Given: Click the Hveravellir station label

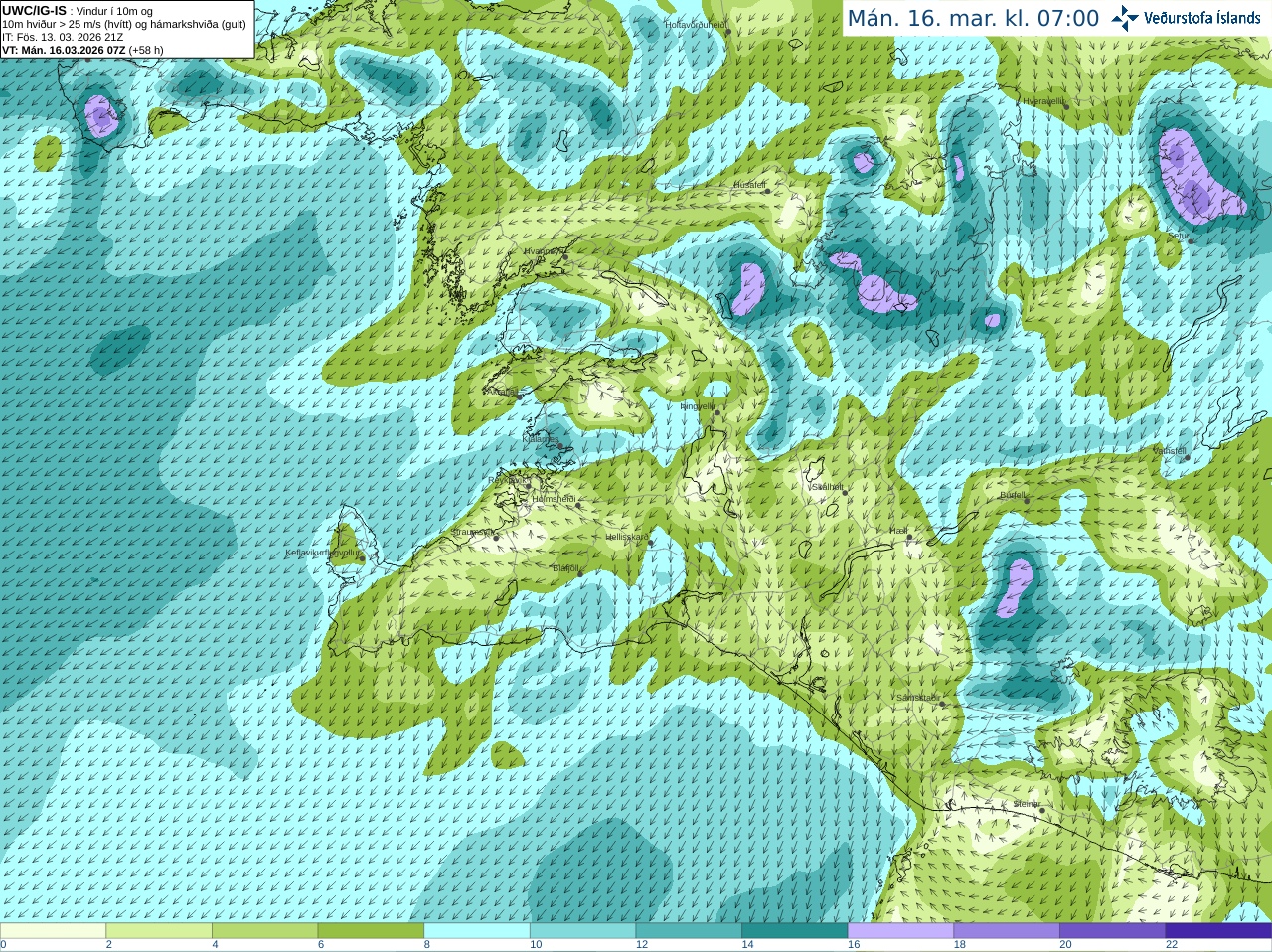Looking at the screenshot, I should (x=1043, y=101).
